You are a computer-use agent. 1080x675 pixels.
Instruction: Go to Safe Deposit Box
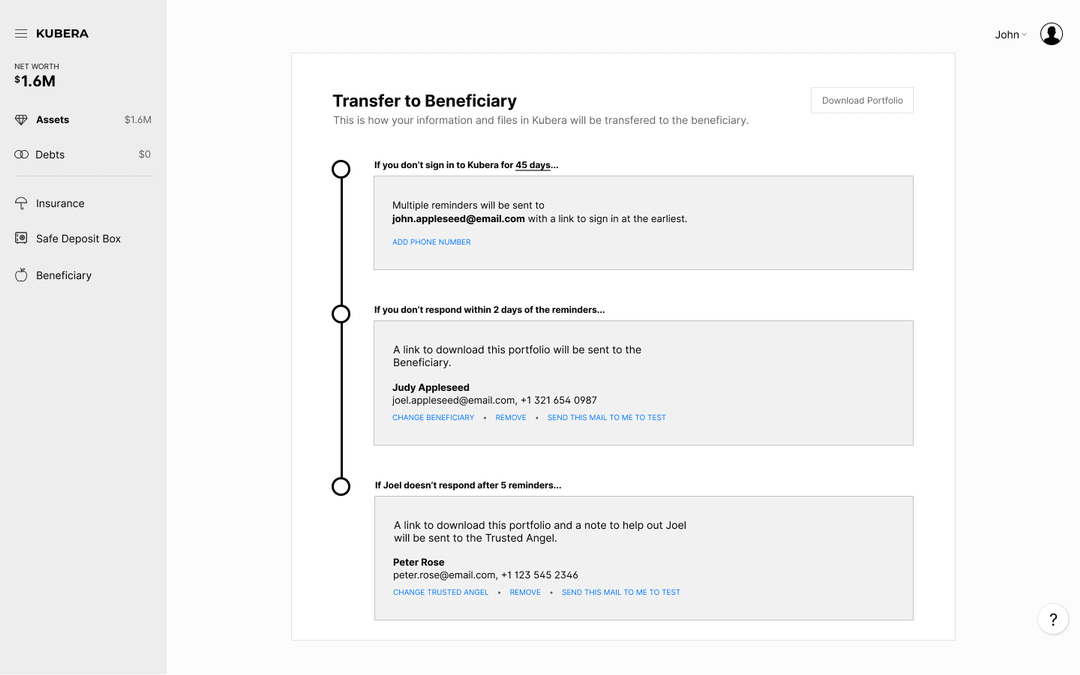point(78,239)
